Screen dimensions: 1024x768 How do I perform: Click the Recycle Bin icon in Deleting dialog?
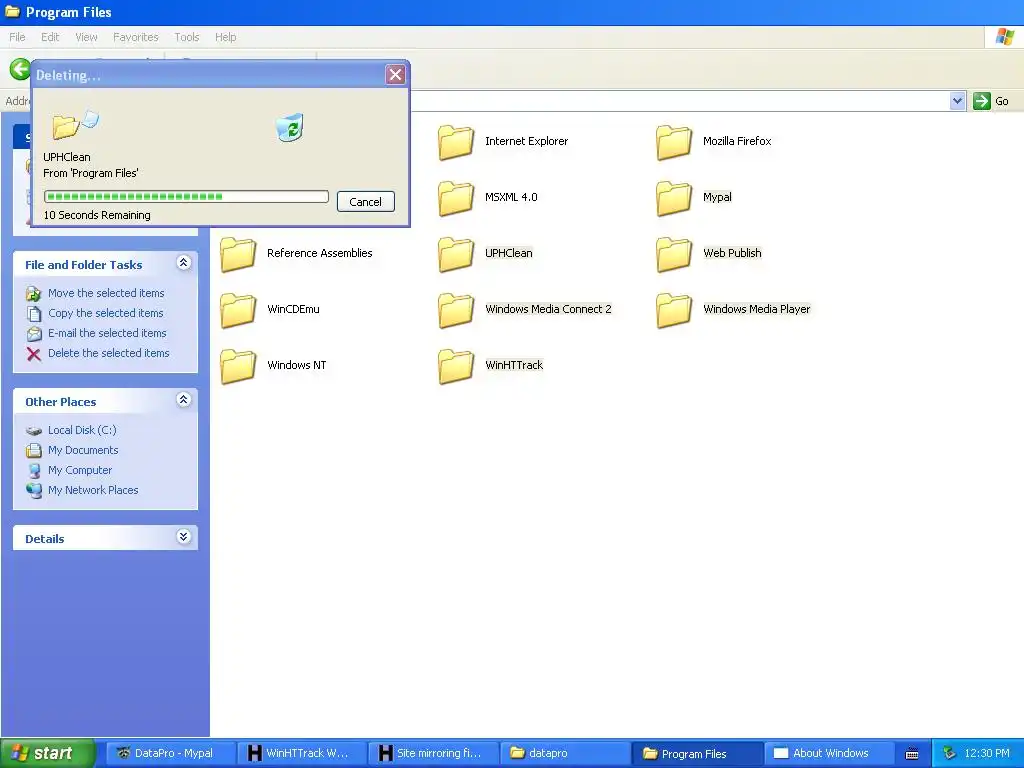290,127
